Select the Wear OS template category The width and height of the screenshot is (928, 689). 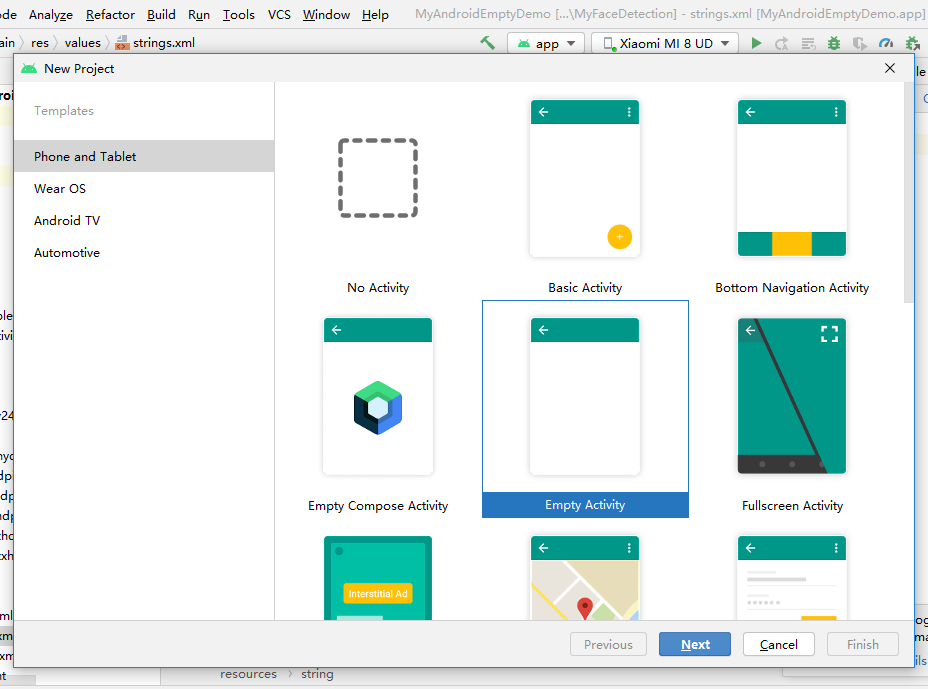144,188
